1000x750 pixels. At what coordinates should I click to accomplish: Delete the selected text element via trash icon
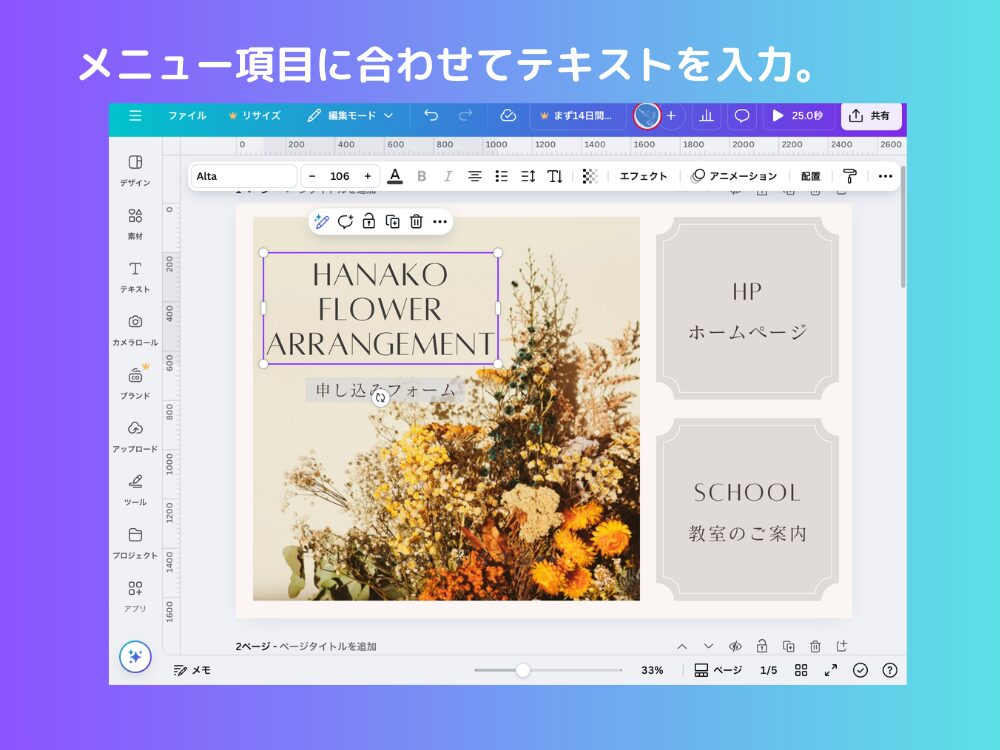pos(414,222)
